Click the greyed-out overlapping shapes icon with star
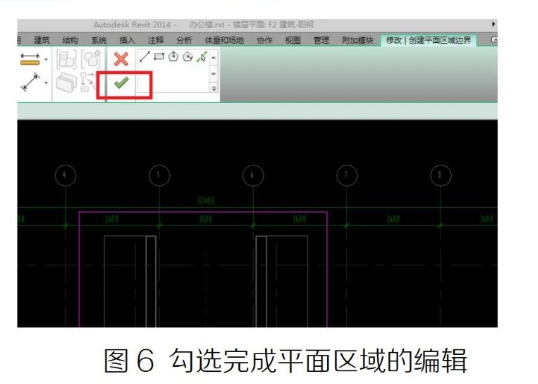Image resolution: width=538 pixels, height=384 pixels. [91, 59]
